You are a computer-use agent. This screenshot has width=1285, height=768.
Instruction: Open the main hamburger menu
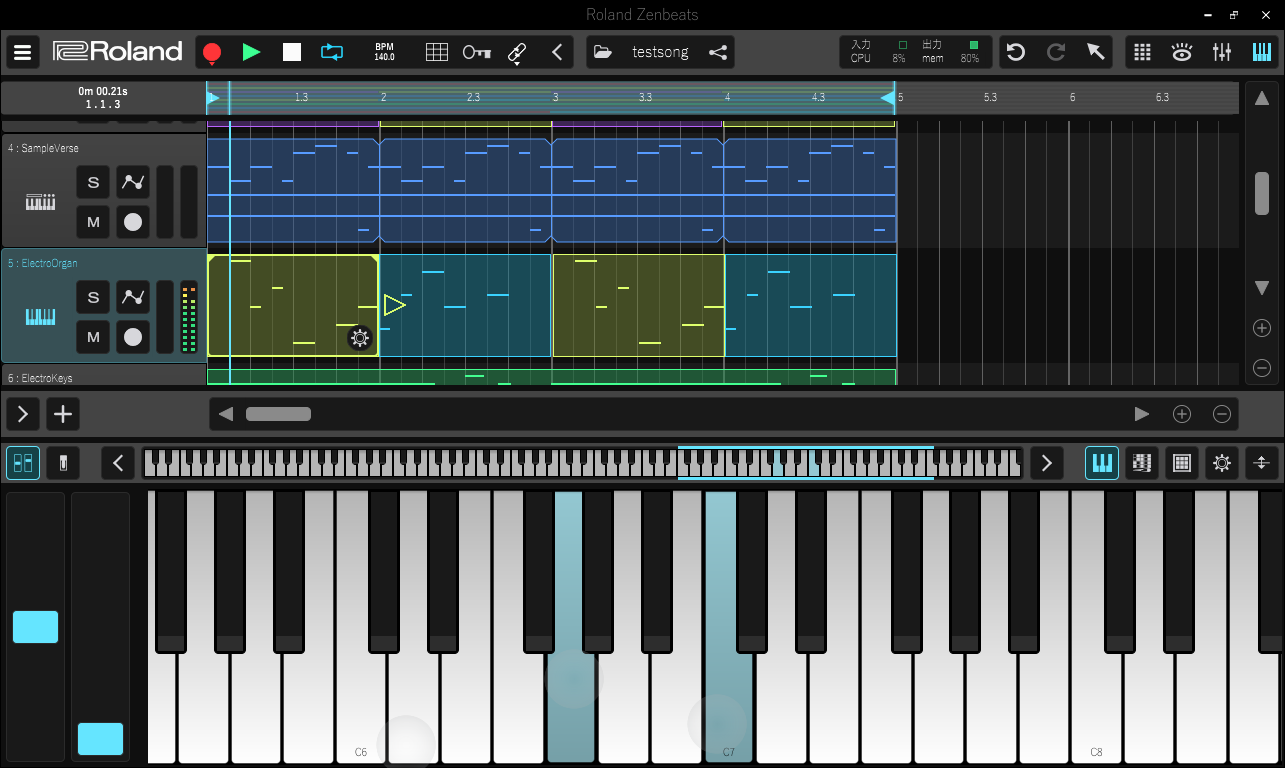pos(22,52)
